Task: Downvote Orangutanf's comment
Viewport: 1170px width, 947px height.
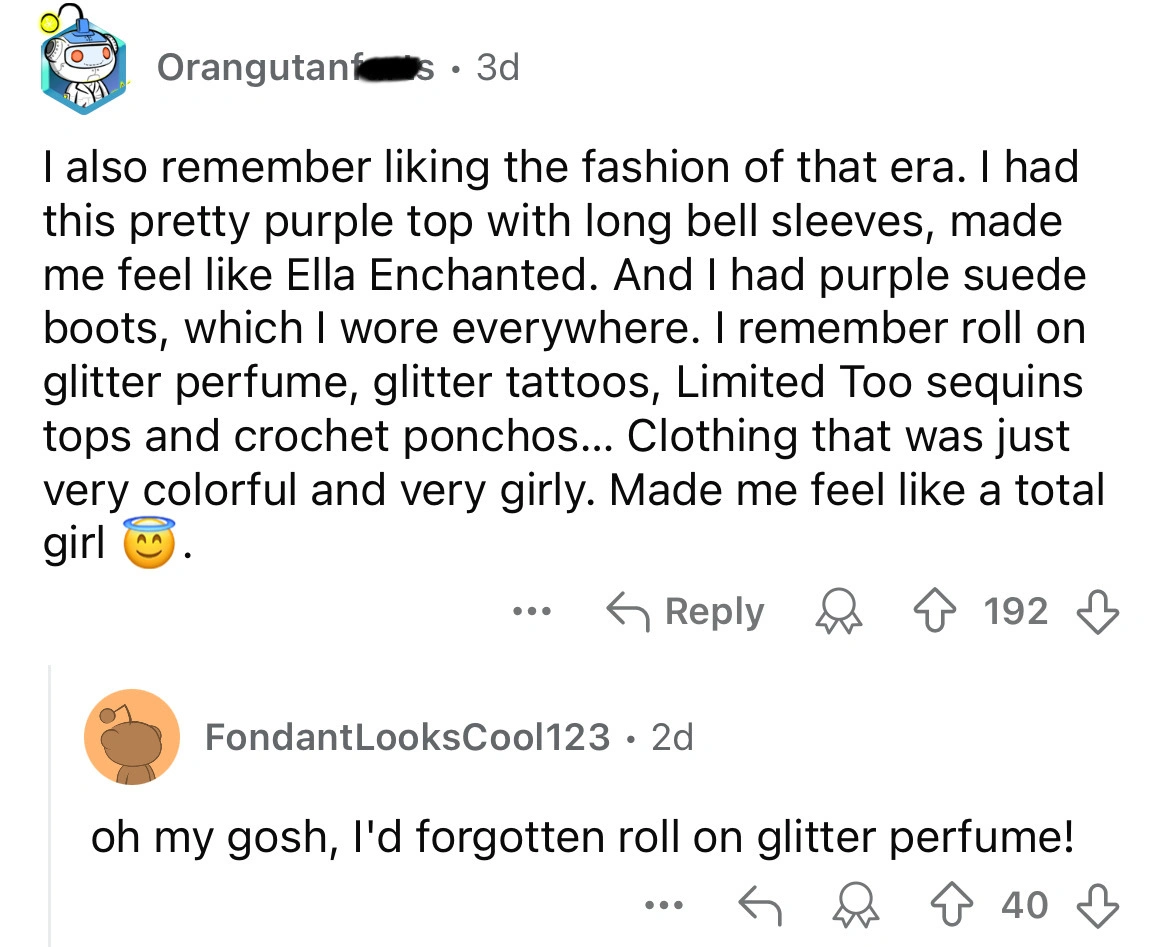Action: 1097,611
